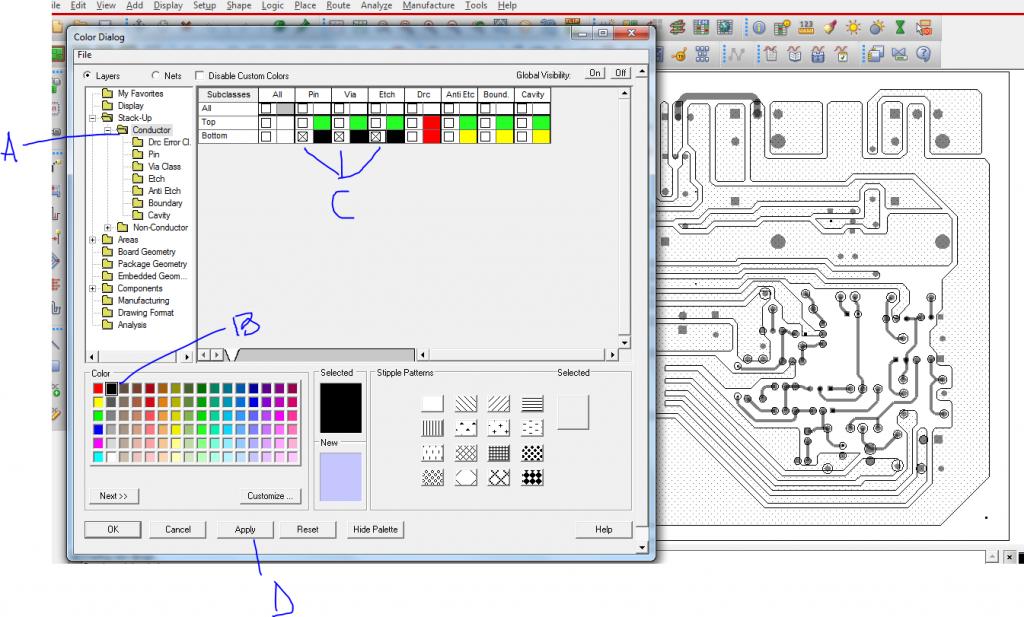This screenshot has height=617, width=1024.
Task: Click the globe grid toolbar icon
Action: tap(724, 27)
